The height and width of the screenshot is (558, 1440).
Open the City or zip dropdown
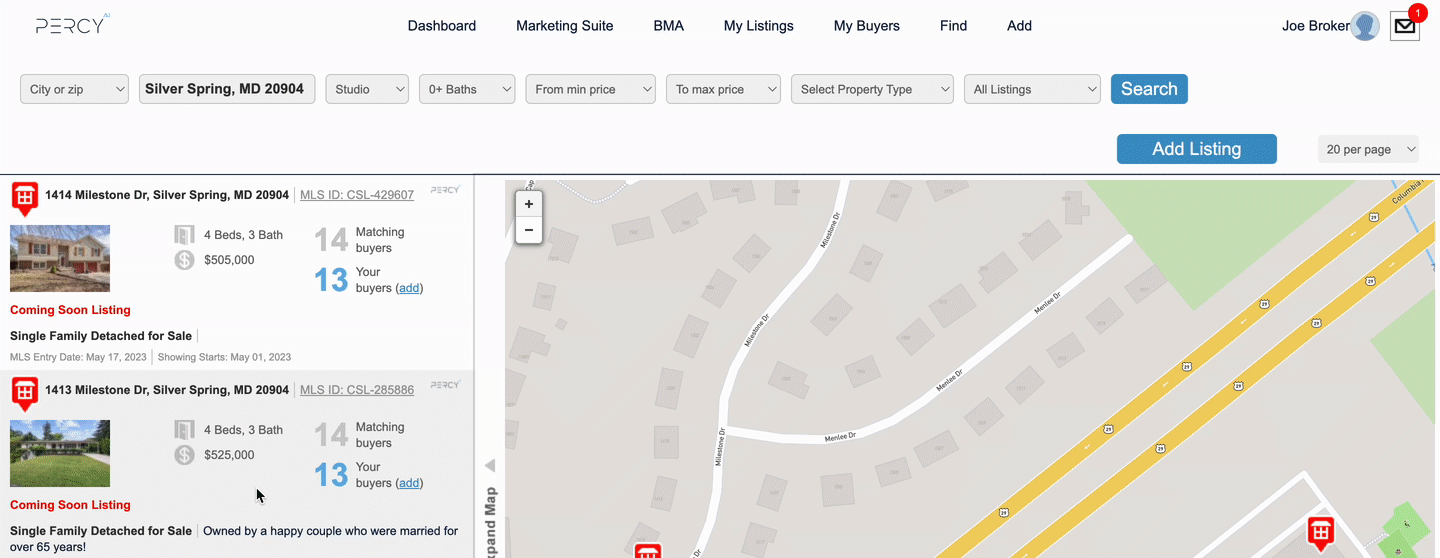click(x=75, y=89)
